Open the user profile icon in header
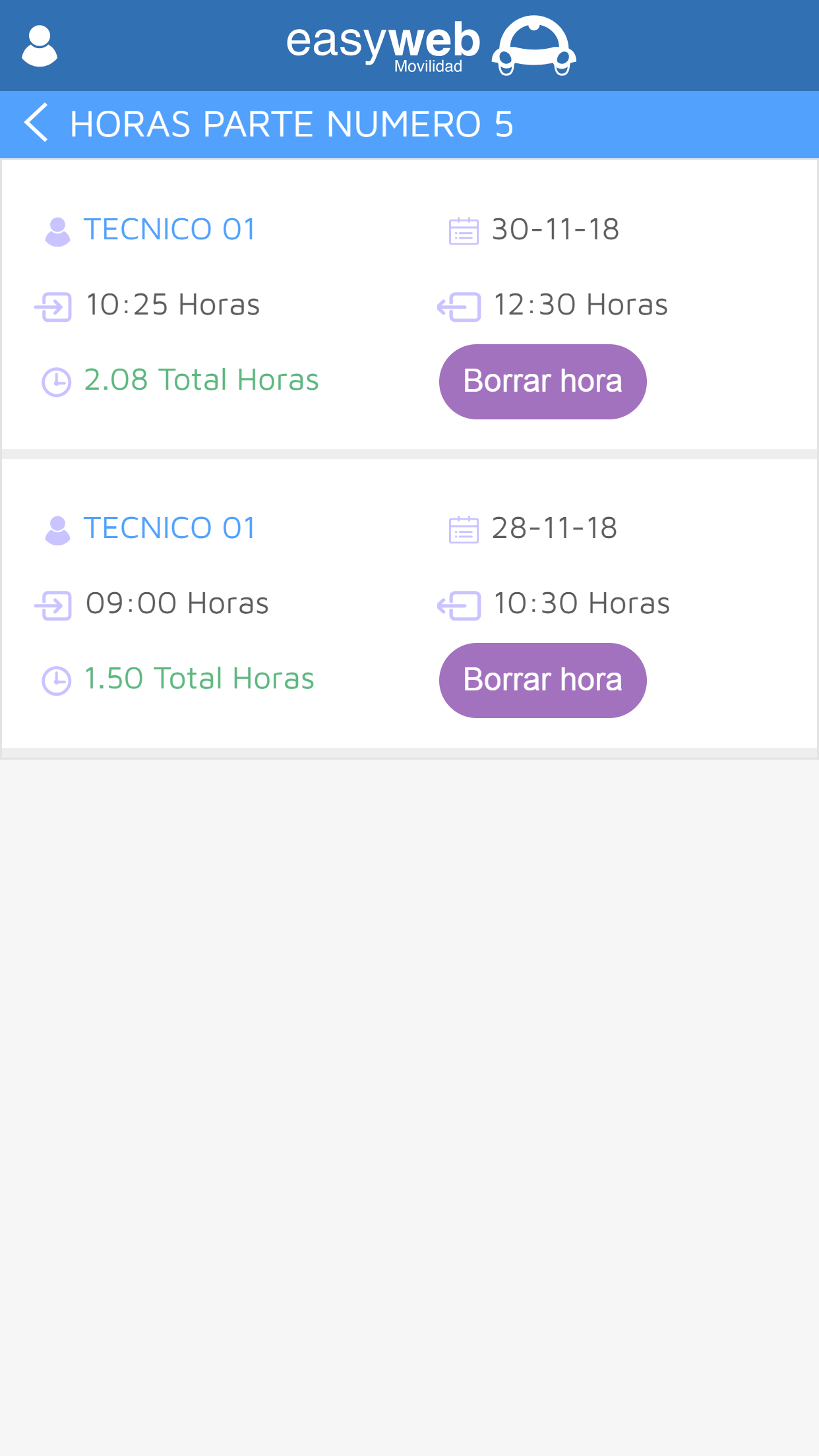819x1456 pixels. (x=40, y=45)
